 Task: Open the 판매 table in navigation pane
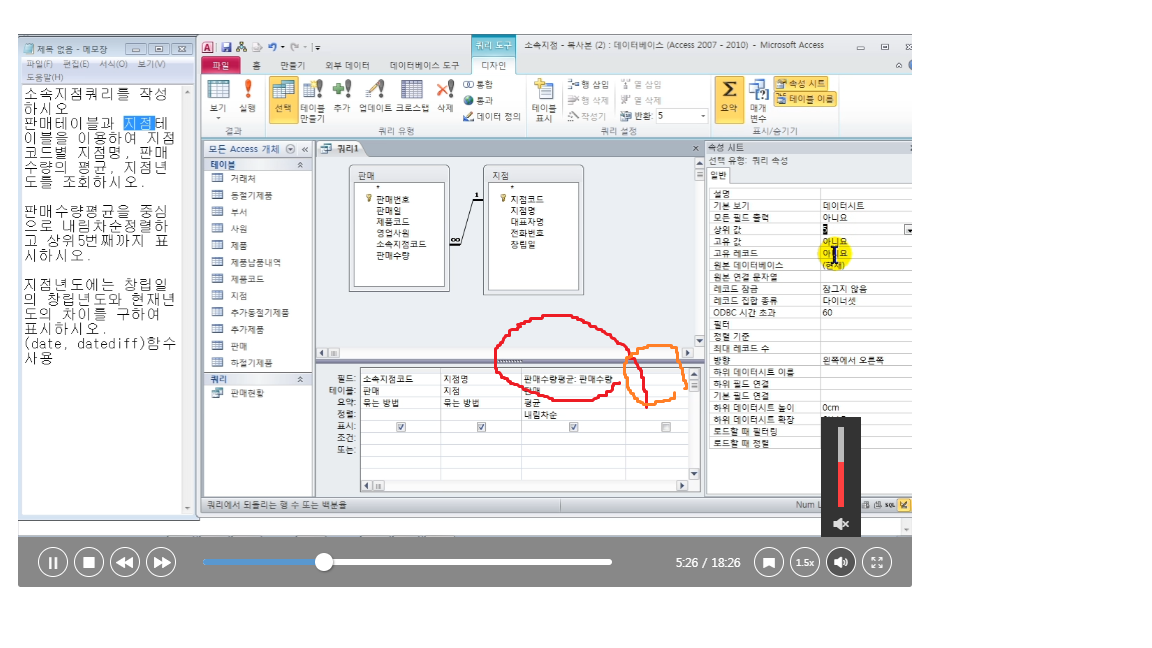tap(238, 346)
